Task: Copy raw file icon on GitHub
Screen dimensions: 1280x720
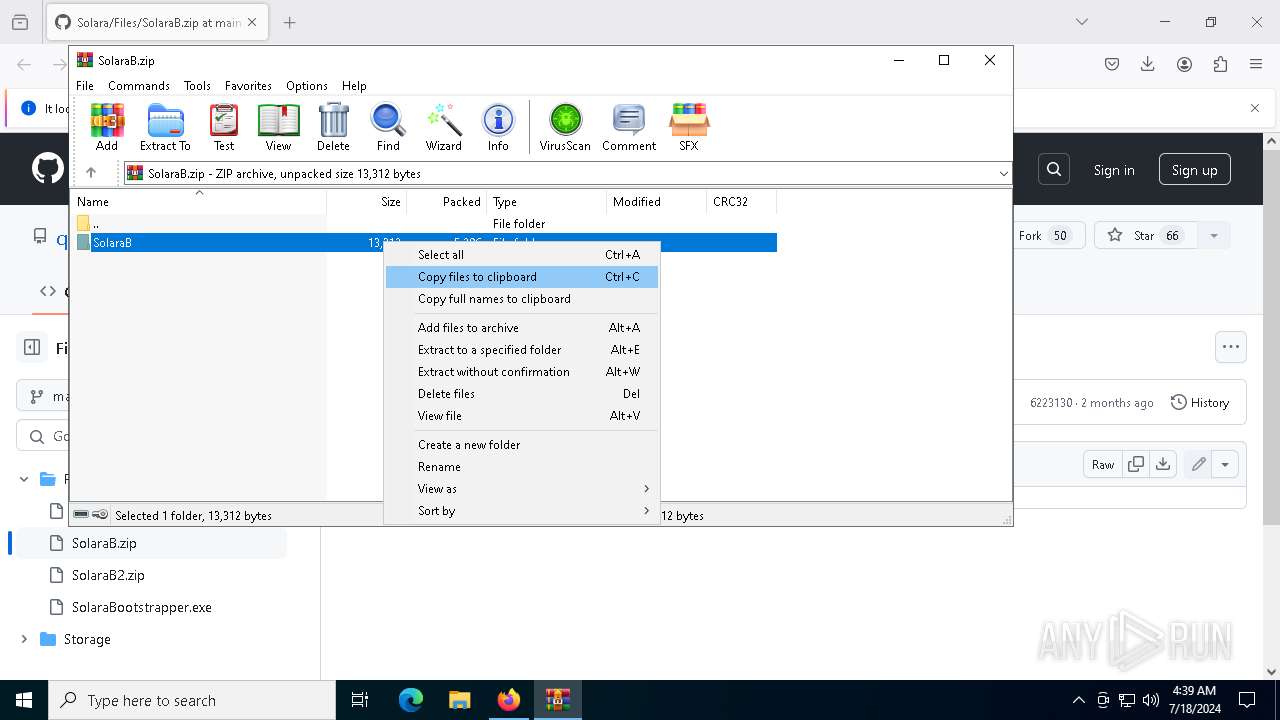Action: (1136, 464)
